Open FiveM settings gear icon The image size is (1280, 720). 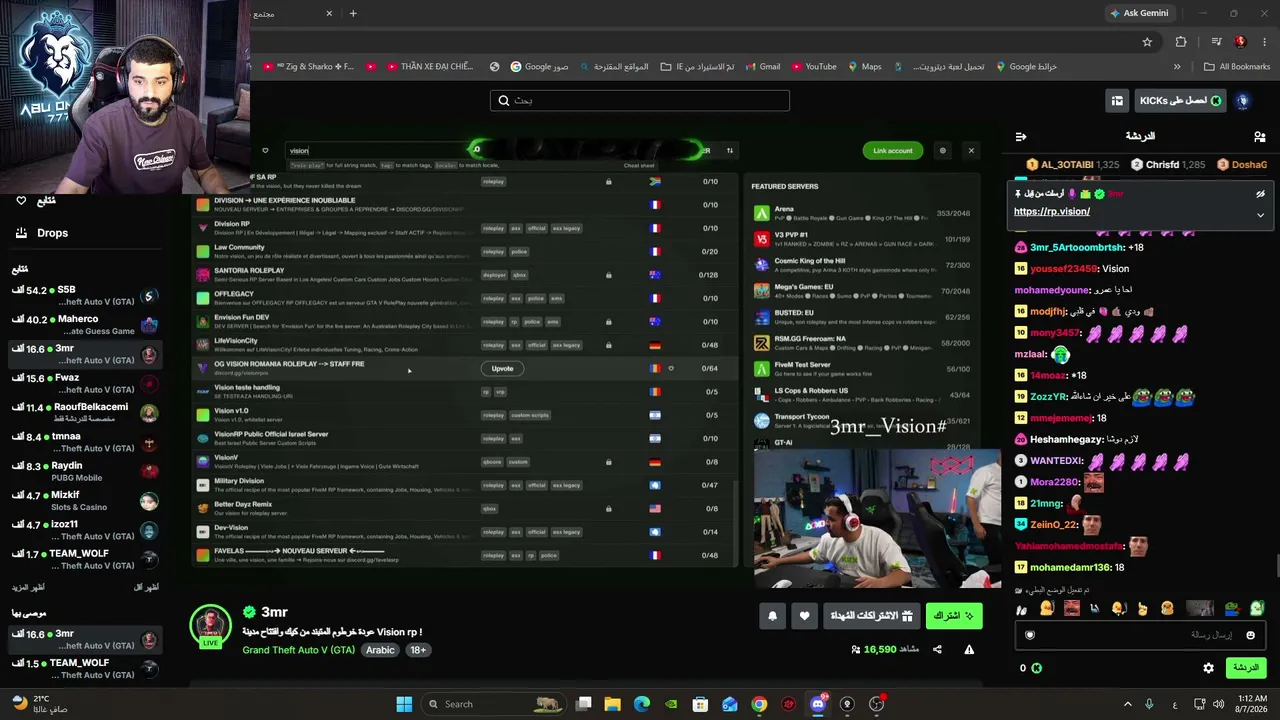[942, 151]
